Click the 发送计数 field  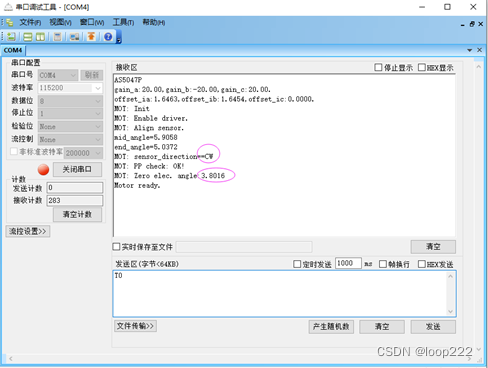tap(75, 188)
